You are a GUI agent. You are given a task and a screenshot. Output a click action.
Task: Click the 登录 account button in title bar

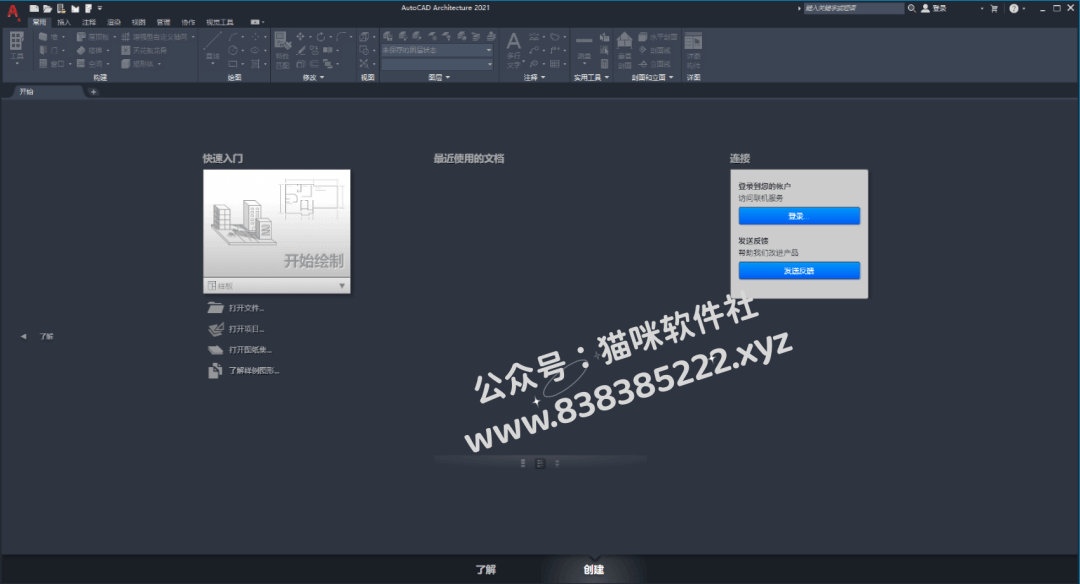[x=934, y=8]
